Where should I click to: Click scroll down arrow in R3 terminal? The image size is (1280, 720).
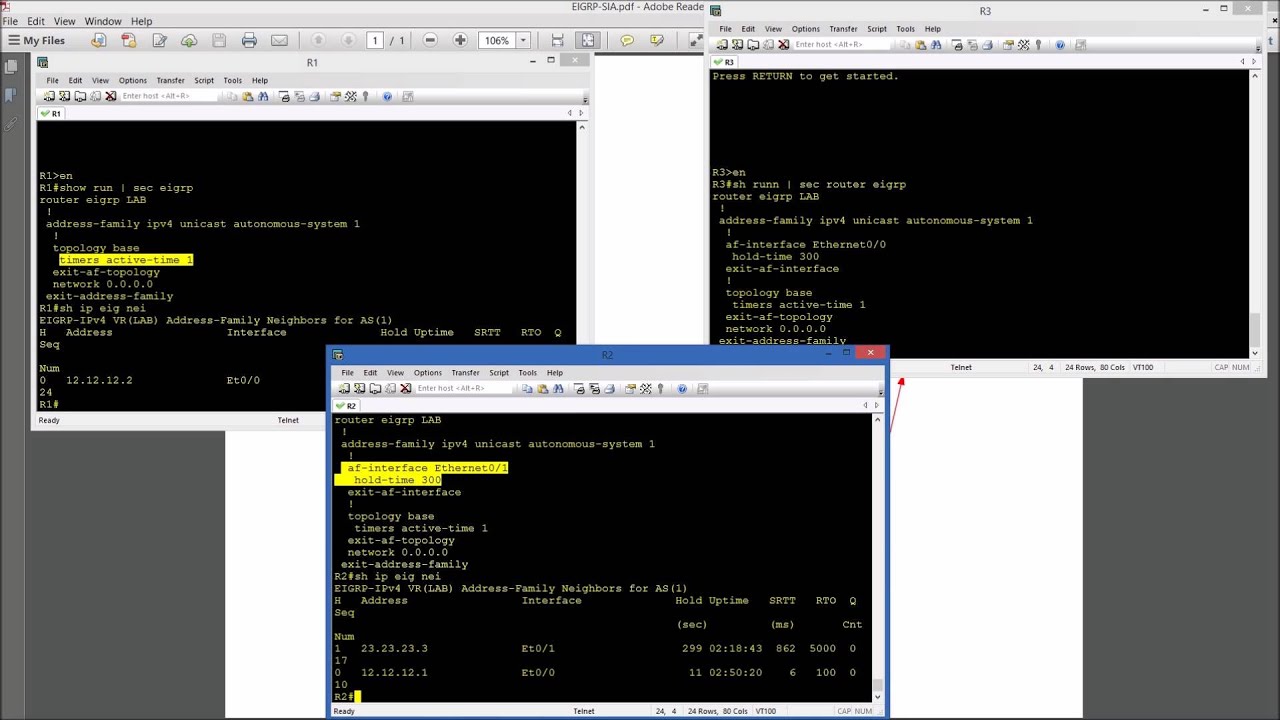tap(1255, 351)
